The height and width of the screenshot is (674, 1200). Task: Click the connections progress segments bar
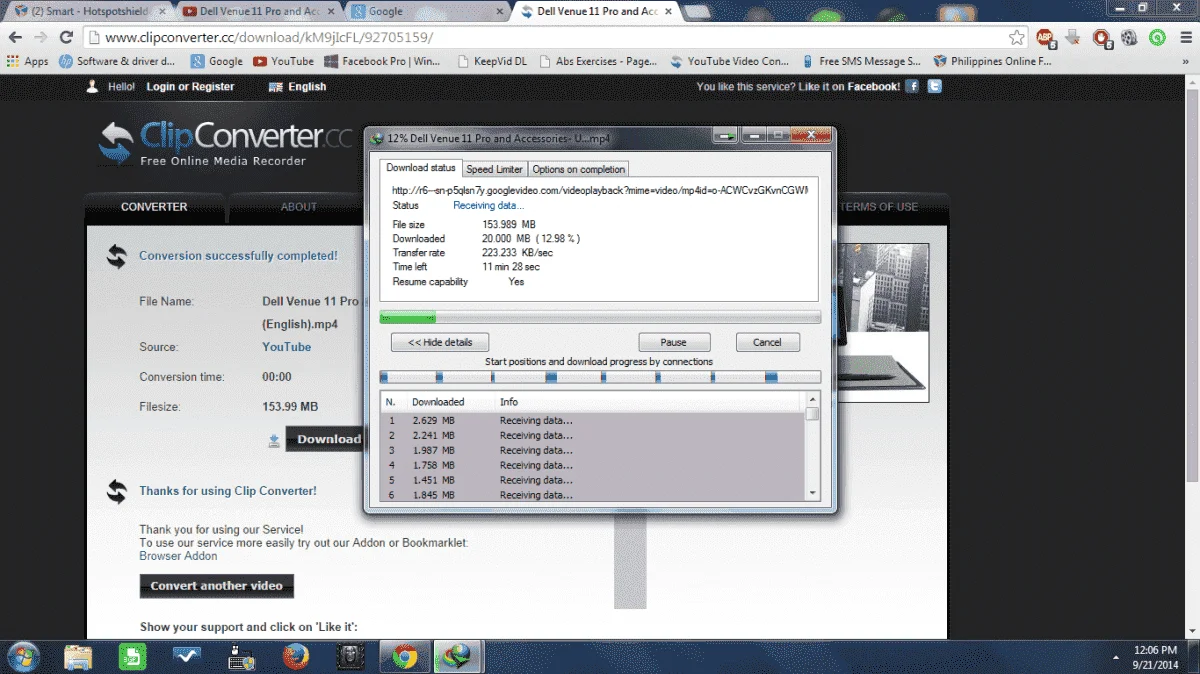(x=600, y=377)
